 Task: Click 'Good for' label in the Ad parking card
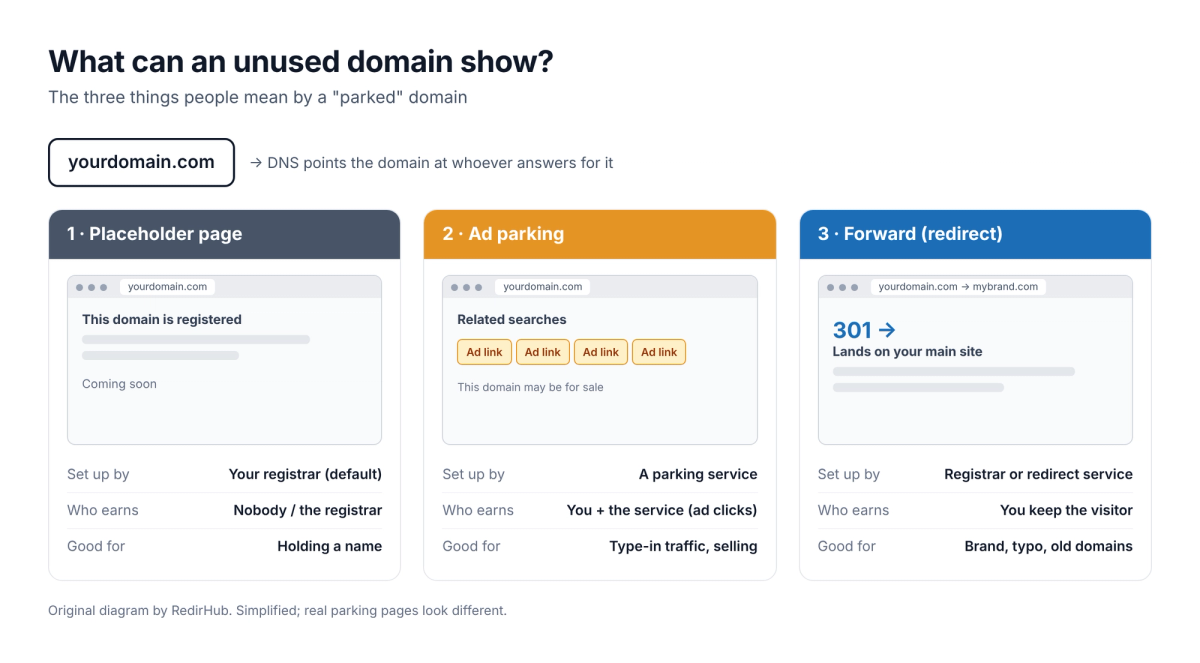tap(471, 546)
